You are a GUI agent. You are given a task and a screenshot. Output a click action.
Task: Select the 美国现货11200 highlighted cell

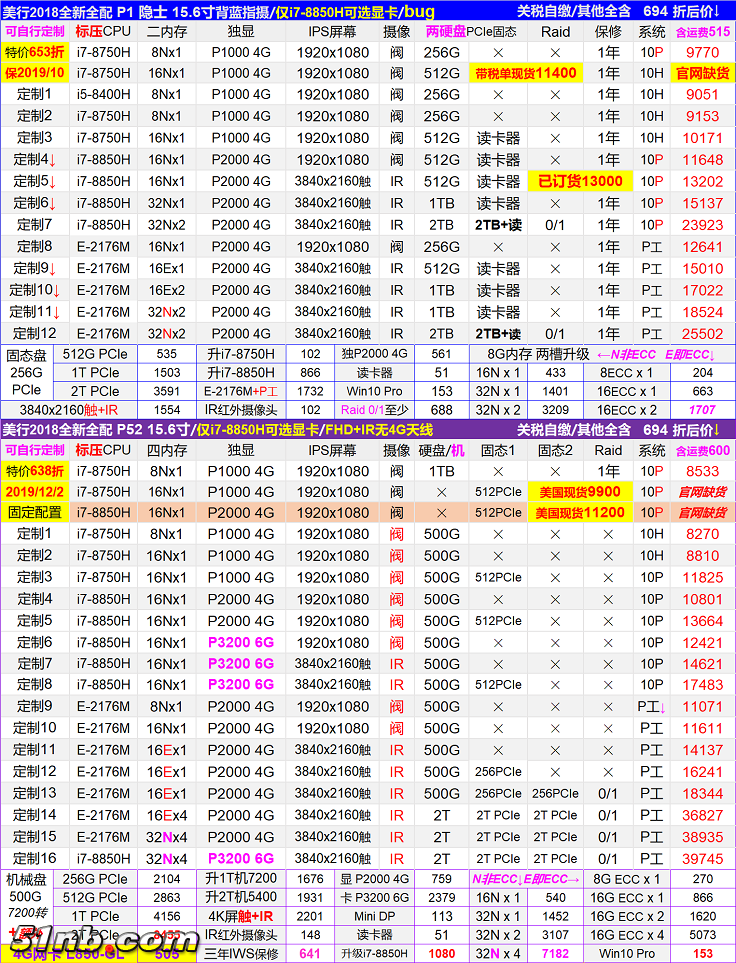[x=578, y=513]
